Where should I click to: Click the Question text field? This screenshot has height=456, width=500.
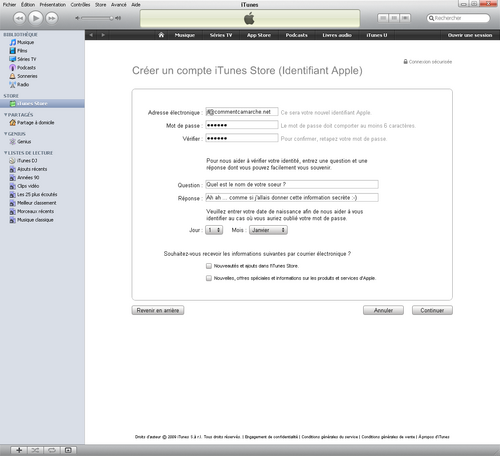pos(292,184)
